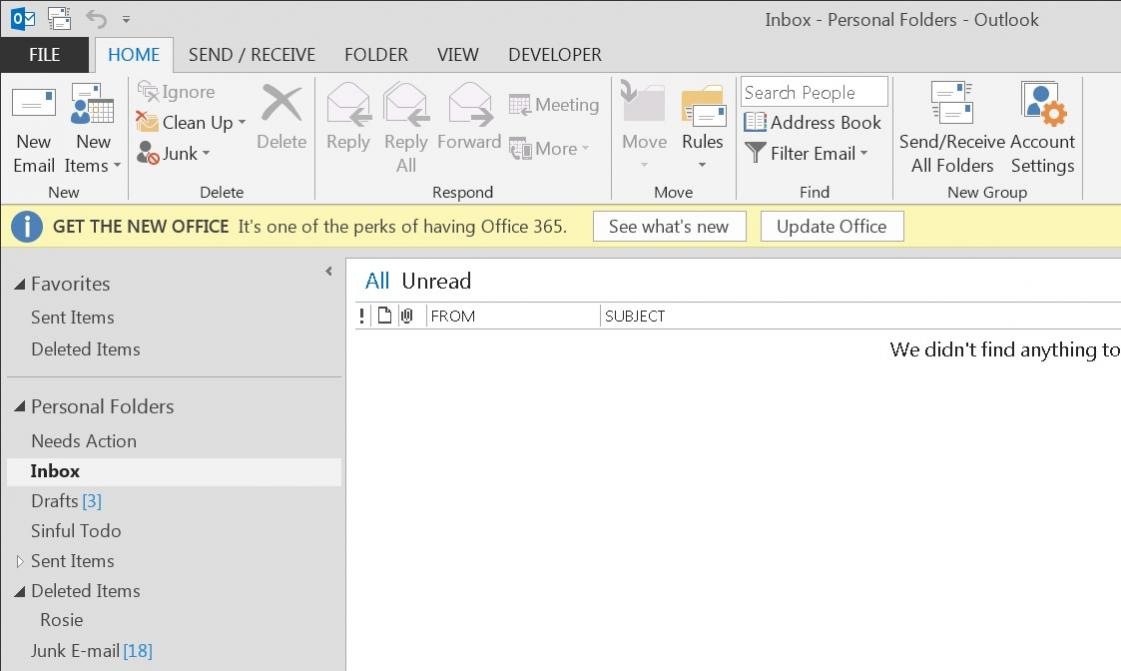The image size is (1121, 671).
Task: Expand Sent Items under Personal Folders
Action: click(20, 562)
